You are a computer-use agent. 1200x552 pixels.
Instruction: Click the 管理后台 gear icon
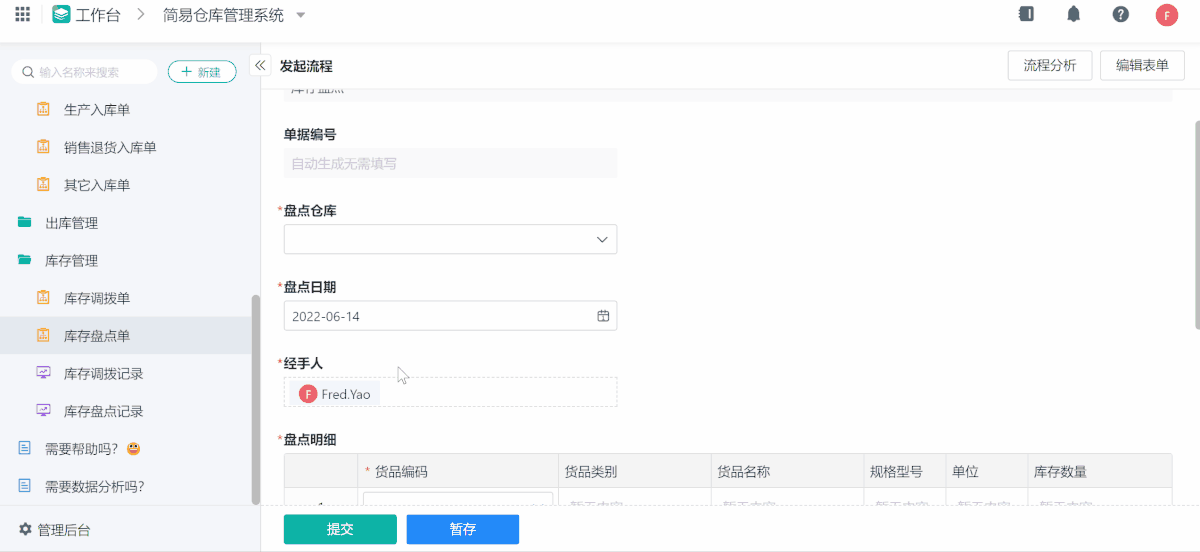click(25, 529)
